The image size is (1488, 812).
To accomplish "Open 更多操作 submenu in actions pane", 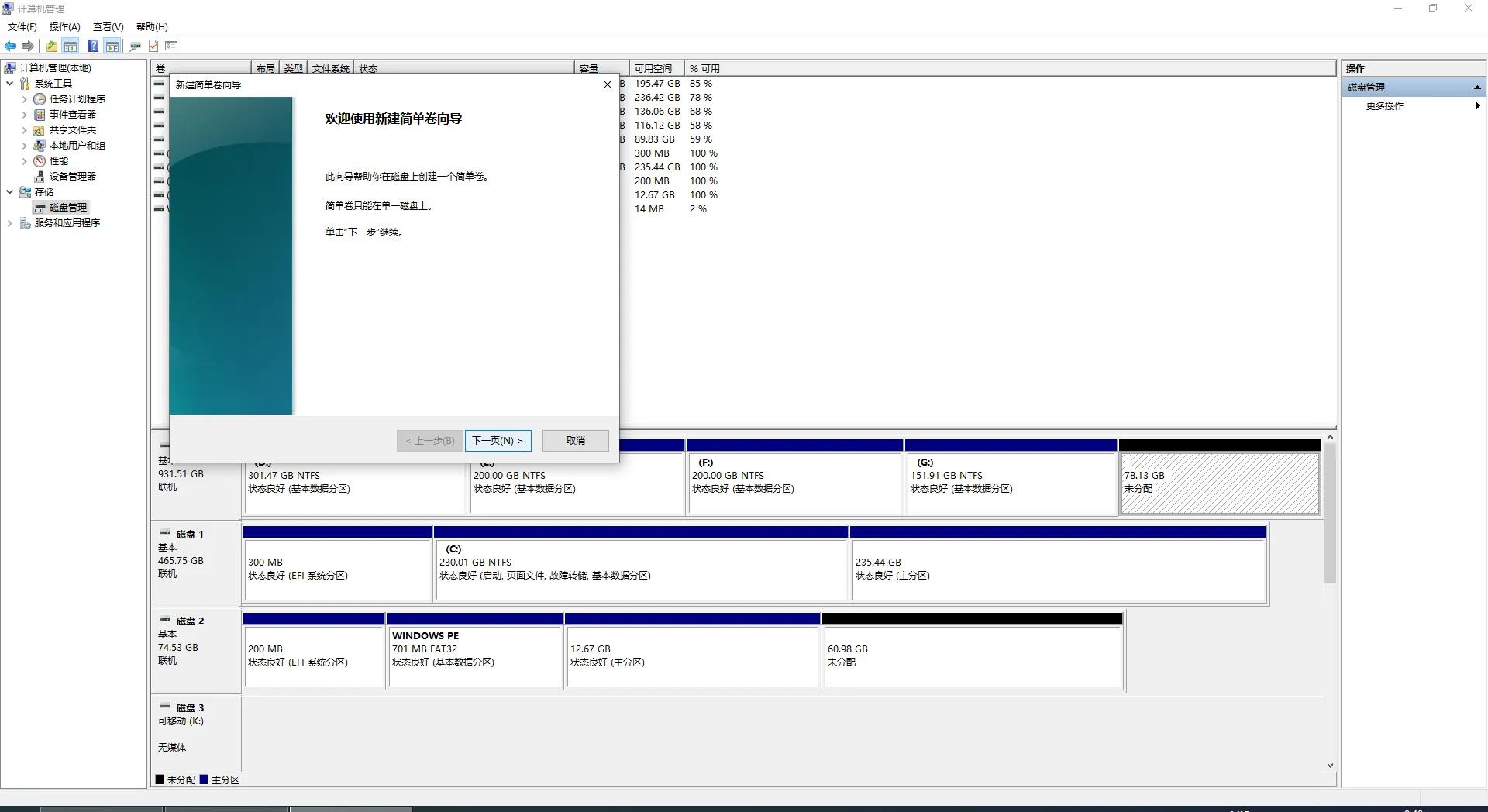I will [x=1384, y=106].
